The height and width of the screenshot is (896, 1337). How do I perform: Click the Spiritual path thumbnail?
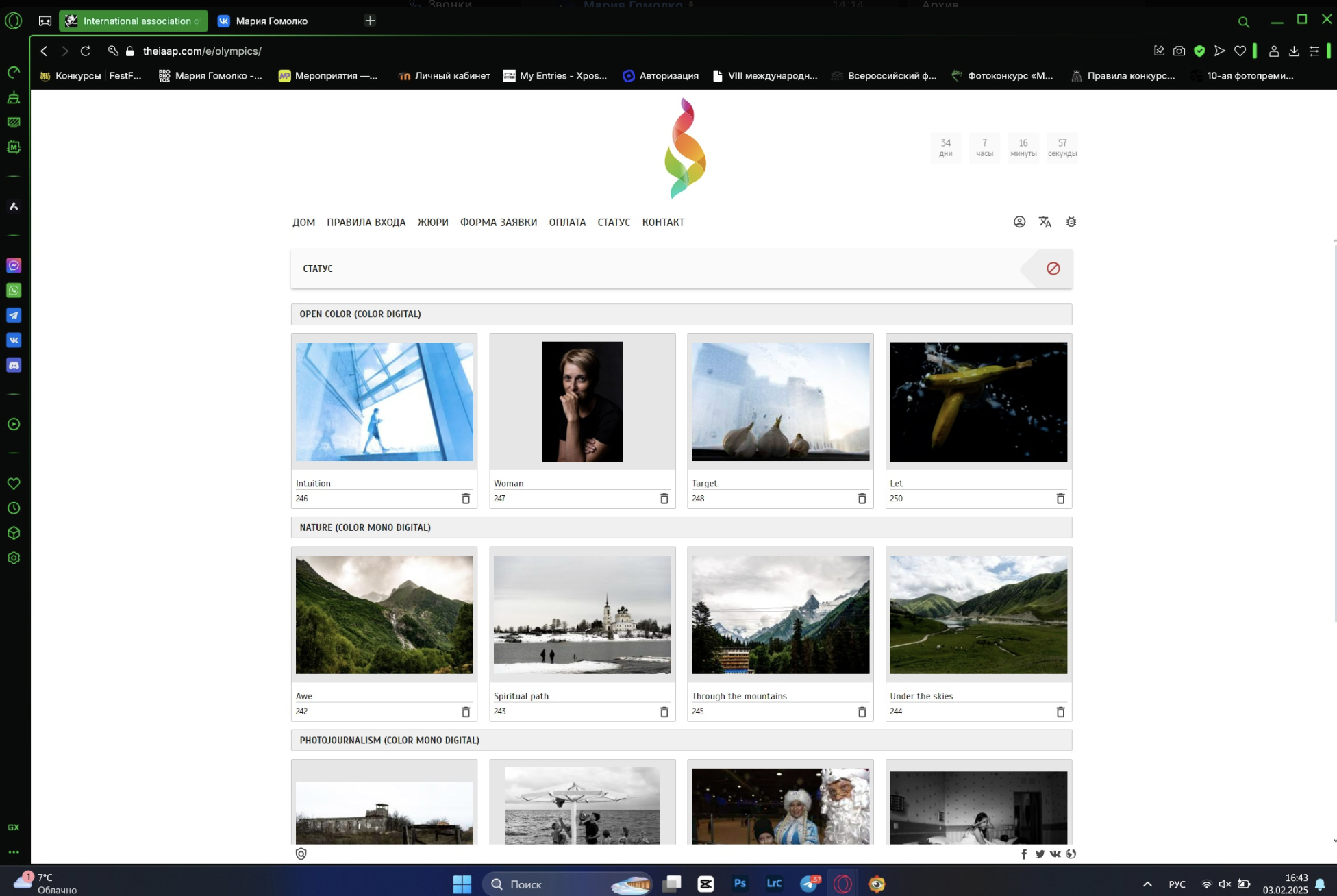[582, 614]
